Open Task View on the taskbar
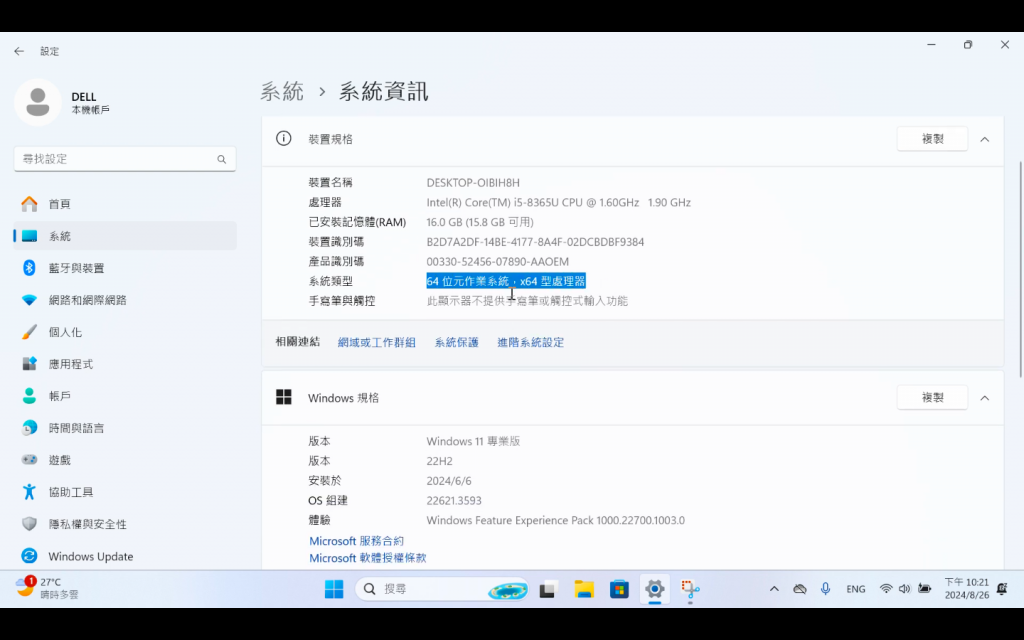1024x640 pixels. [547, 589]
